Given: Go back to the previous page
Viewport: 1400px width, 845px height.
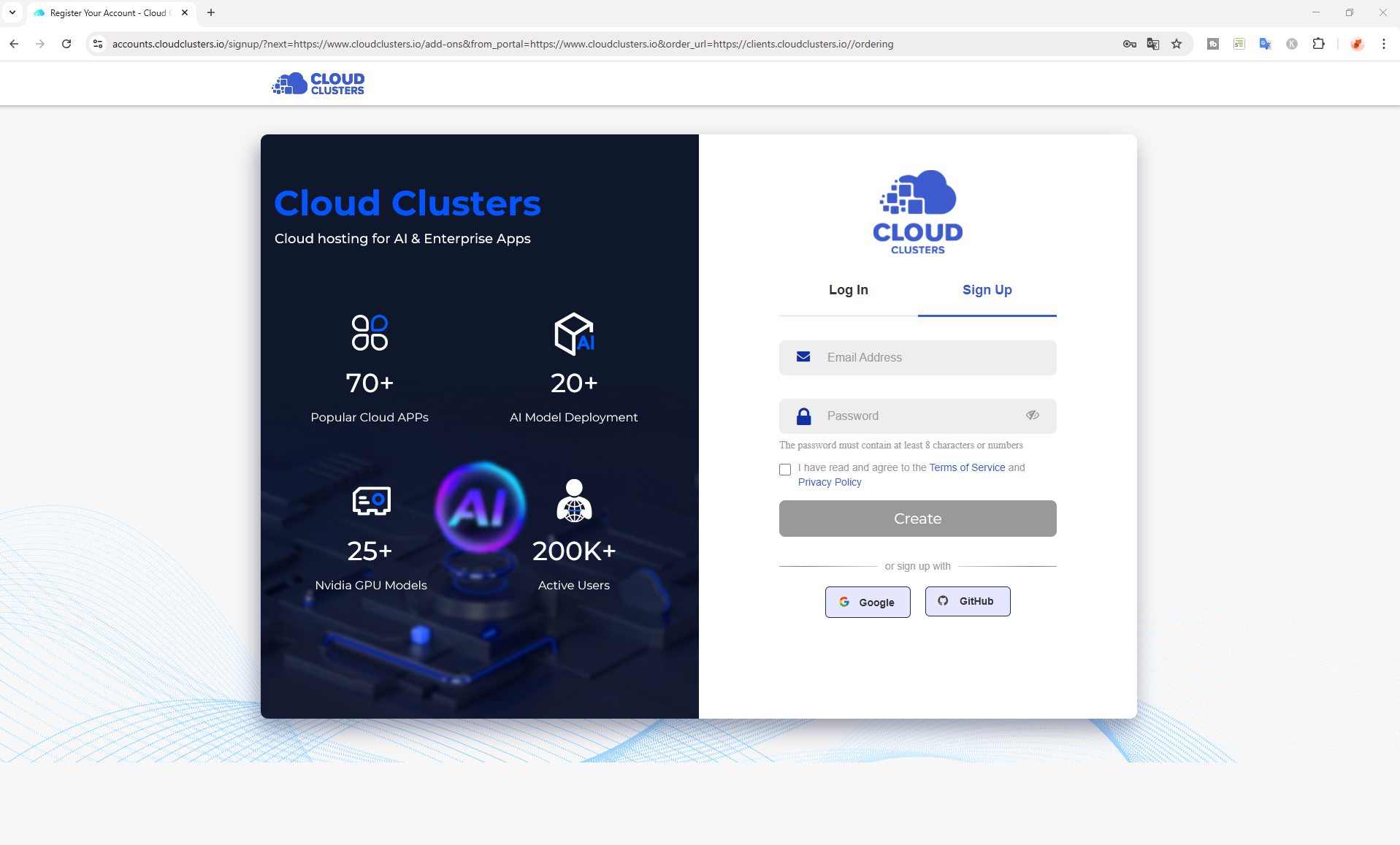Looking at the screenshot, I should click(x=14, y=44).
